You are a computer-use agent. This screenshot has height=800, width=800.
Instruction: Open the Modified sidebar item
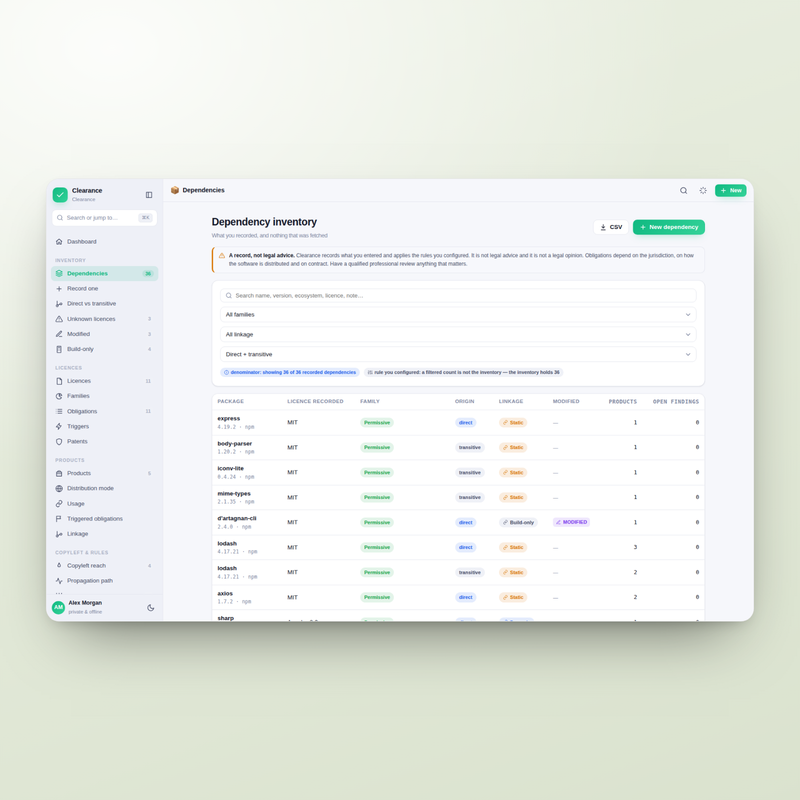point(105,334)
